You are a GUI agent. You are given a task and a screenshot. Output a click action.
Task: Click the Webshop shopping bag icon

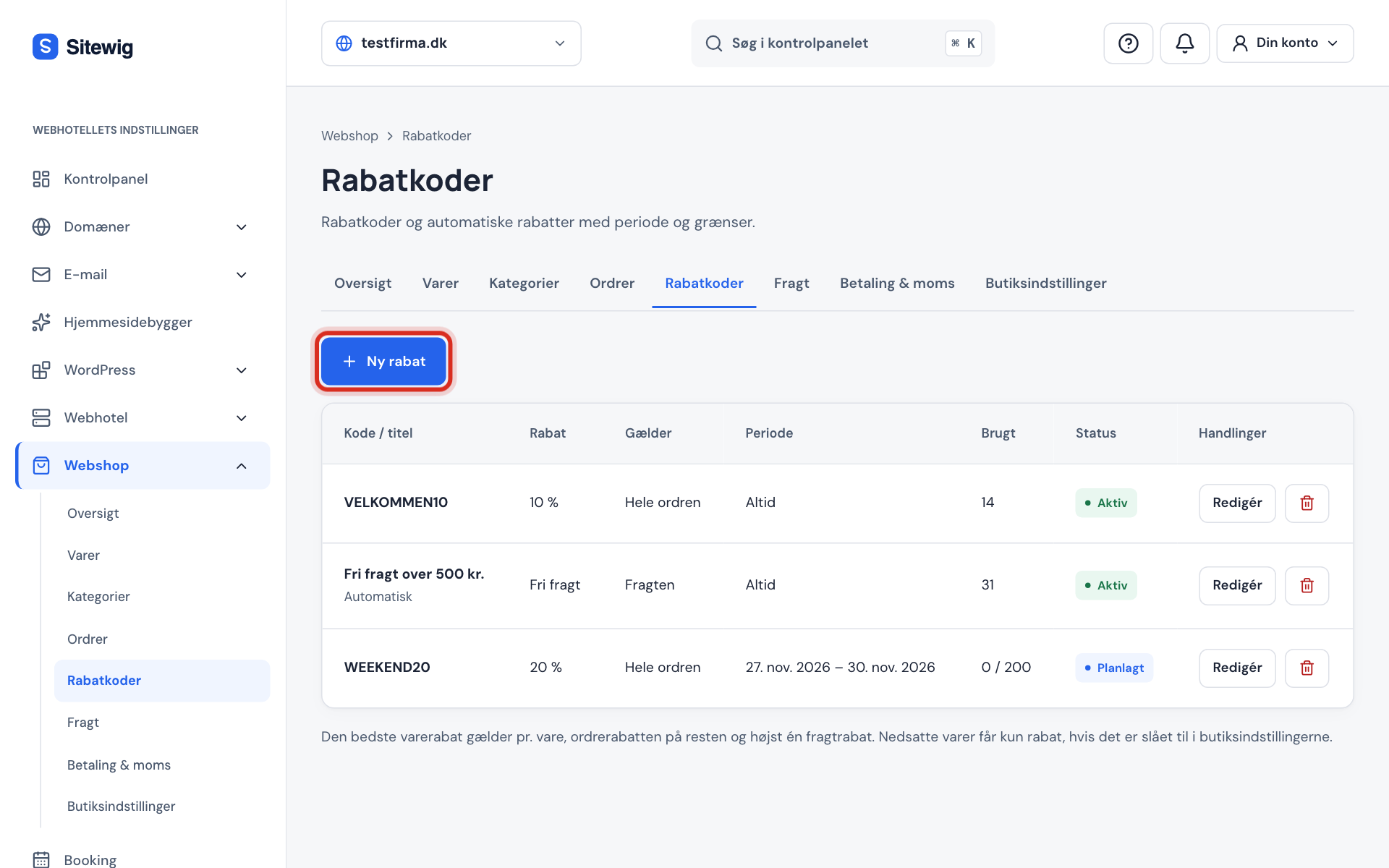click(41, 465)
